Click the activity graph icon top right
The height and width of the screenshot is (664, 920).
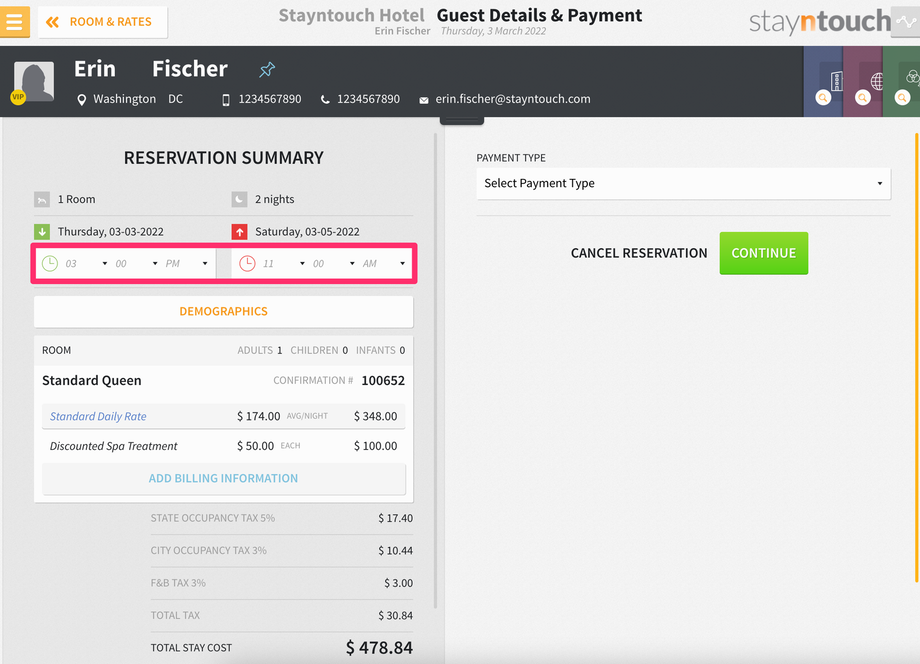point(905,22)
